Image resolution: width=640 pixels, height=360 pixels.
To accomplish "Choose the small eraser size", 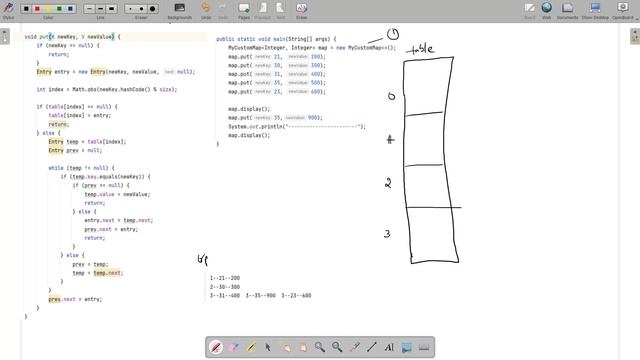I will 130,9.
